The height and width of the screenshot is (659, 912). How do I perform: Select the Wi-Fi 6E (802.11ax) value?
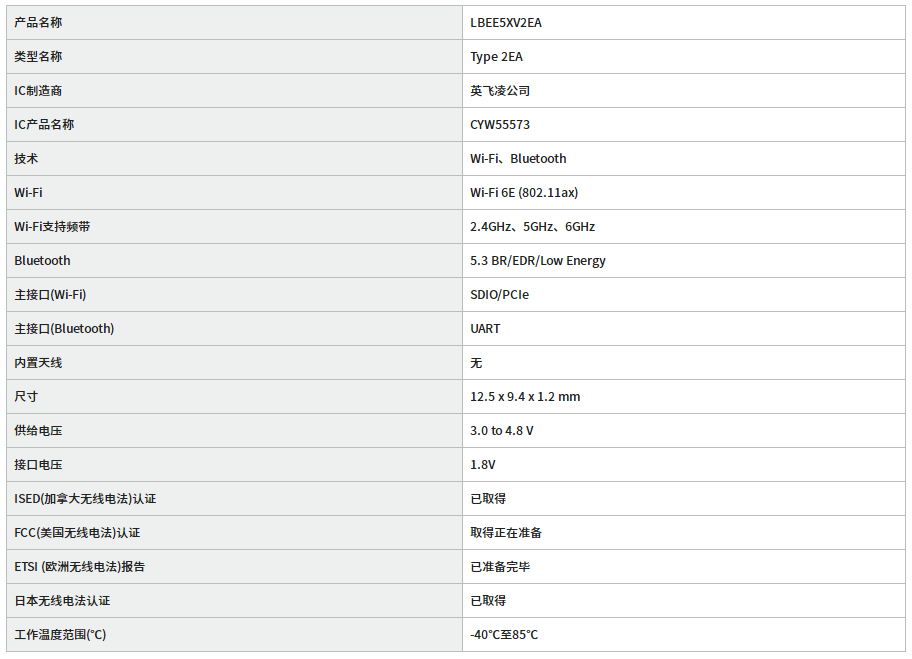pyautogui.click(x=524, y=193)
